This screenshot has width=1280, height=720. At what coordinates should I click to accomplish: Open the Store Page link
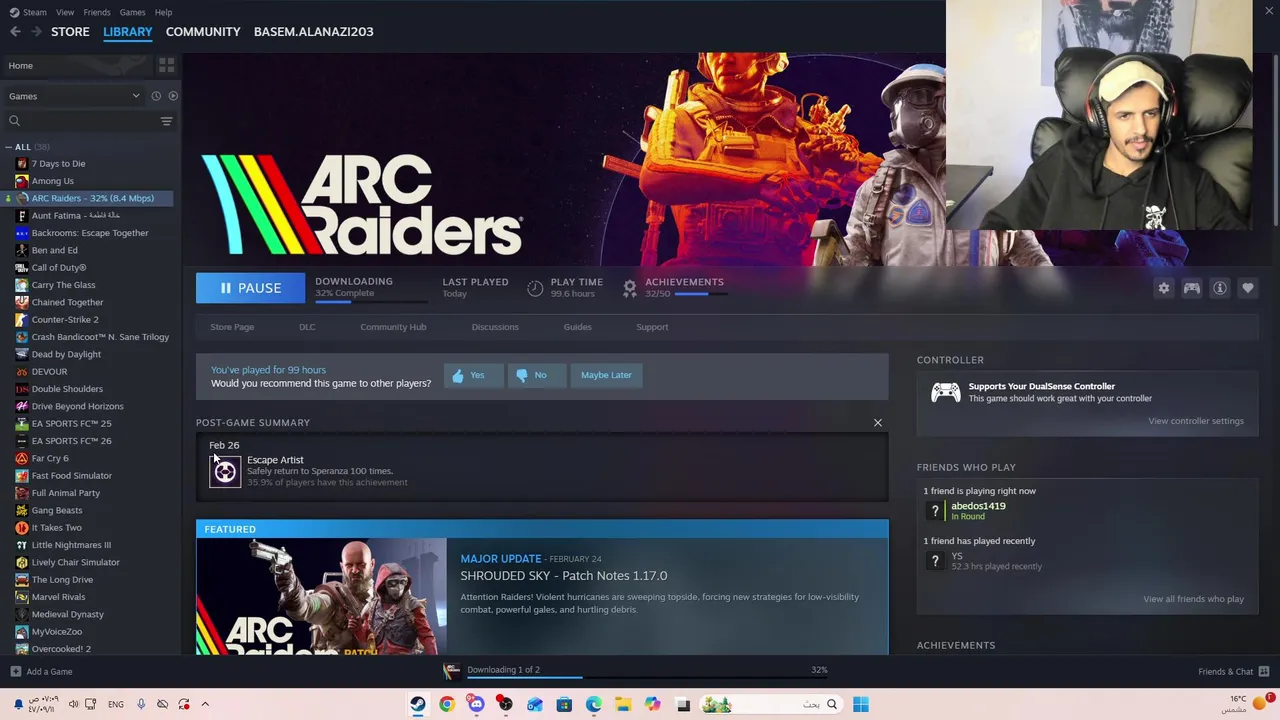point(232,327)
